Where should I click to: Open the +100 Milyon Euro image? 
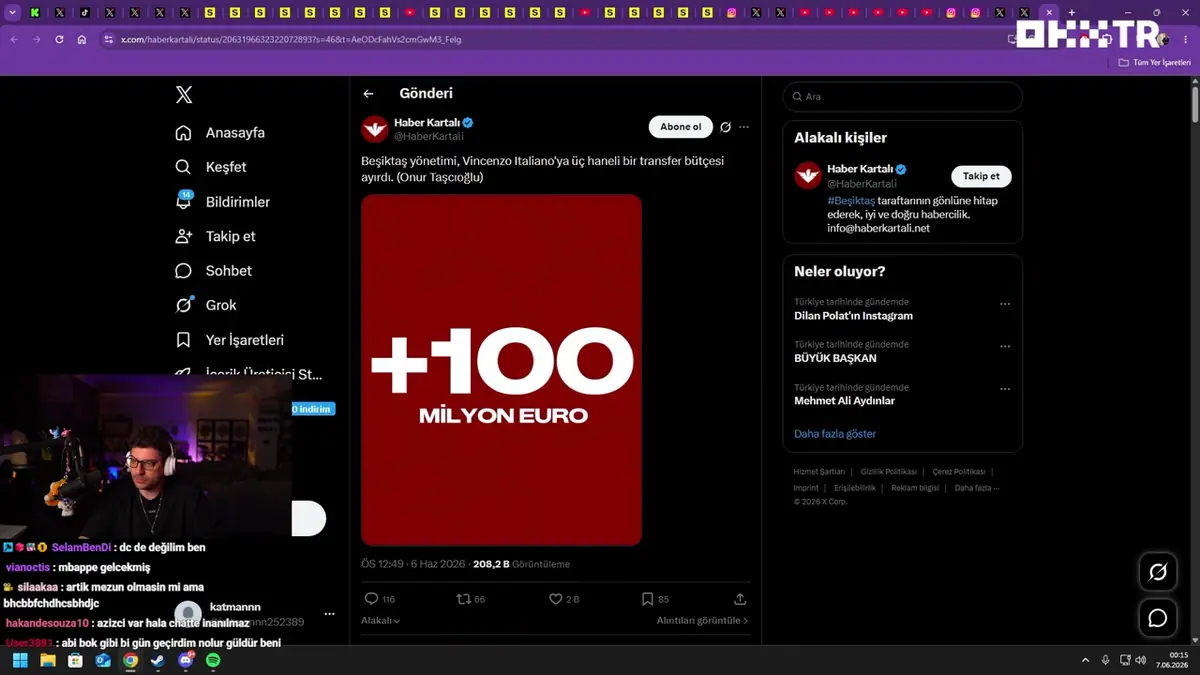click(501, 370)
